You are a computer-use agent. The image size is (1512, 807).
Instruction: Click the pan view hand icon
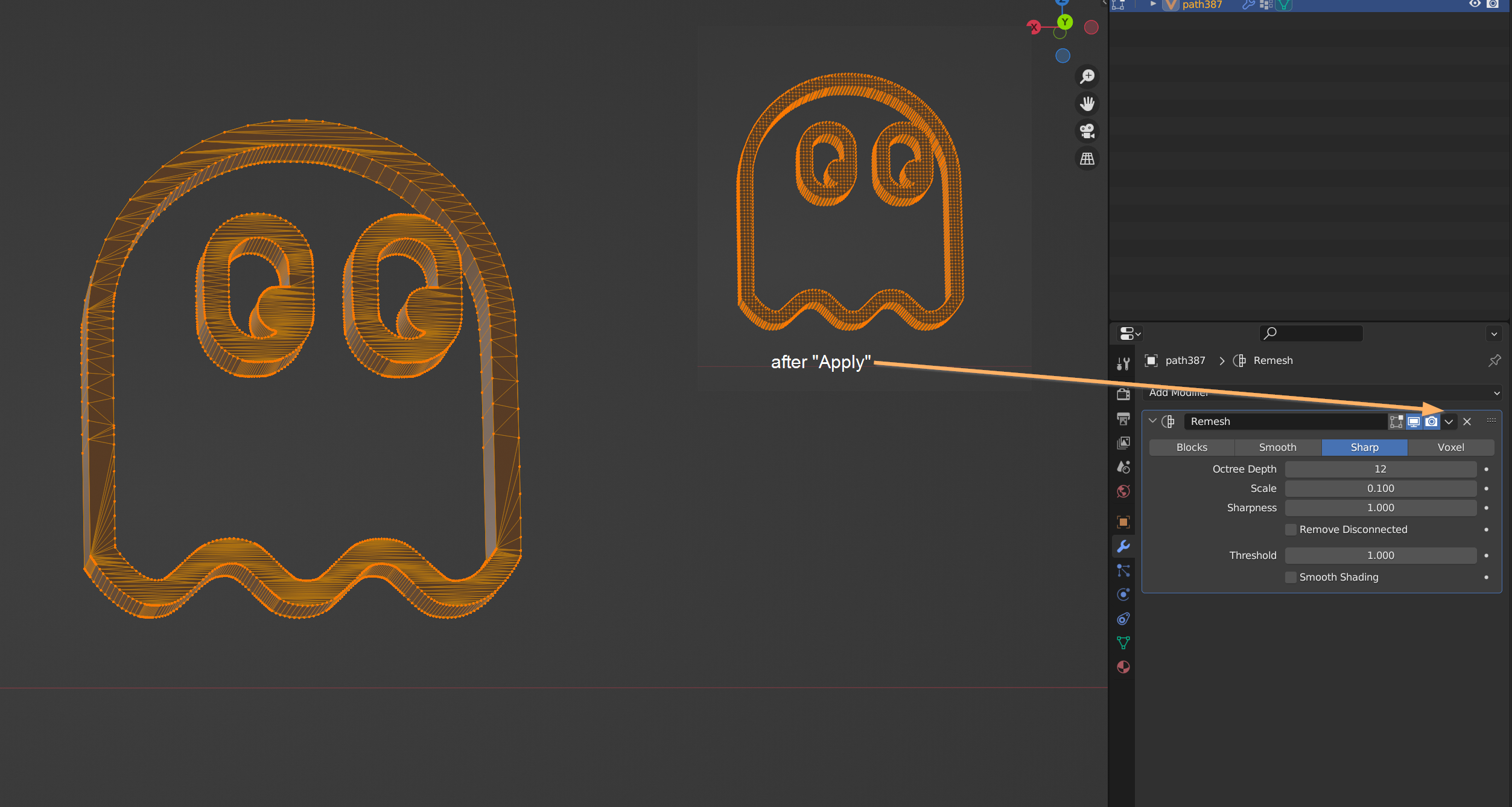click(1087, 104)
